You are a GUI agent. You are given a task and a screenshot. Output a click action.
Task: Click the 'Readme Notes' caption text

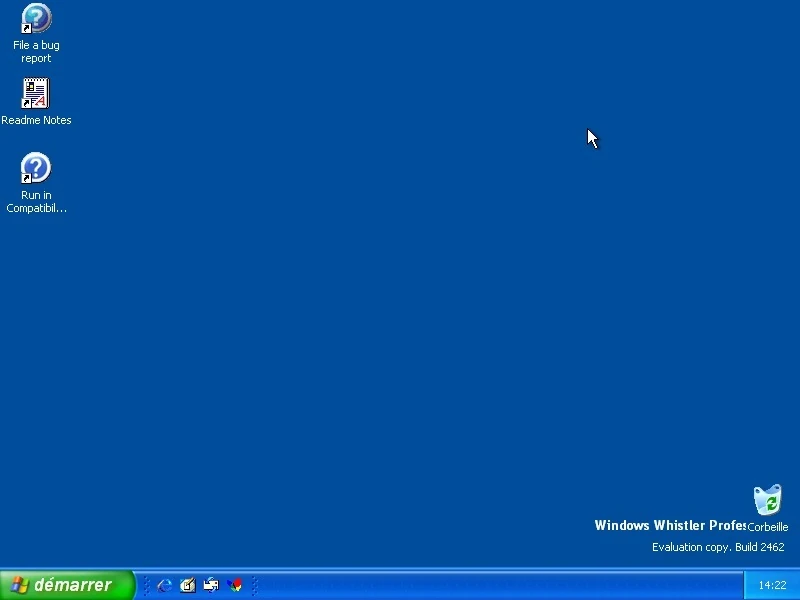(x=36, y=120)
